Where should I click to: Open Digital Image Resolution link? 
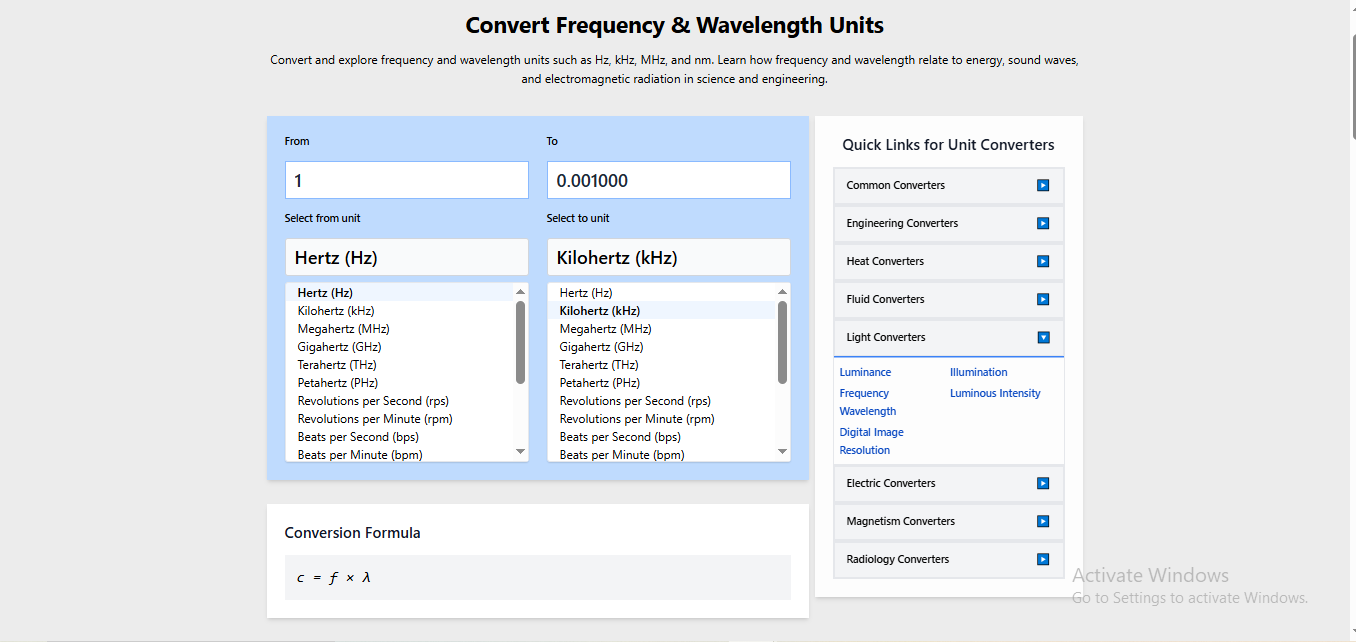click(871, 441)
